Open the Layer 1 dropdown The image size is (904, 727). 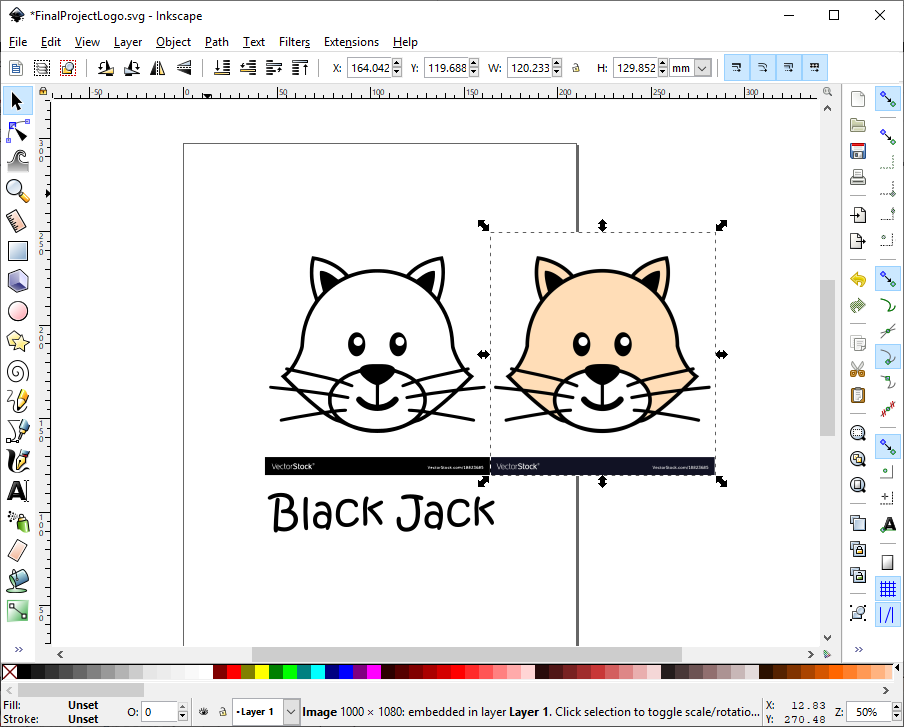(291, 712)
